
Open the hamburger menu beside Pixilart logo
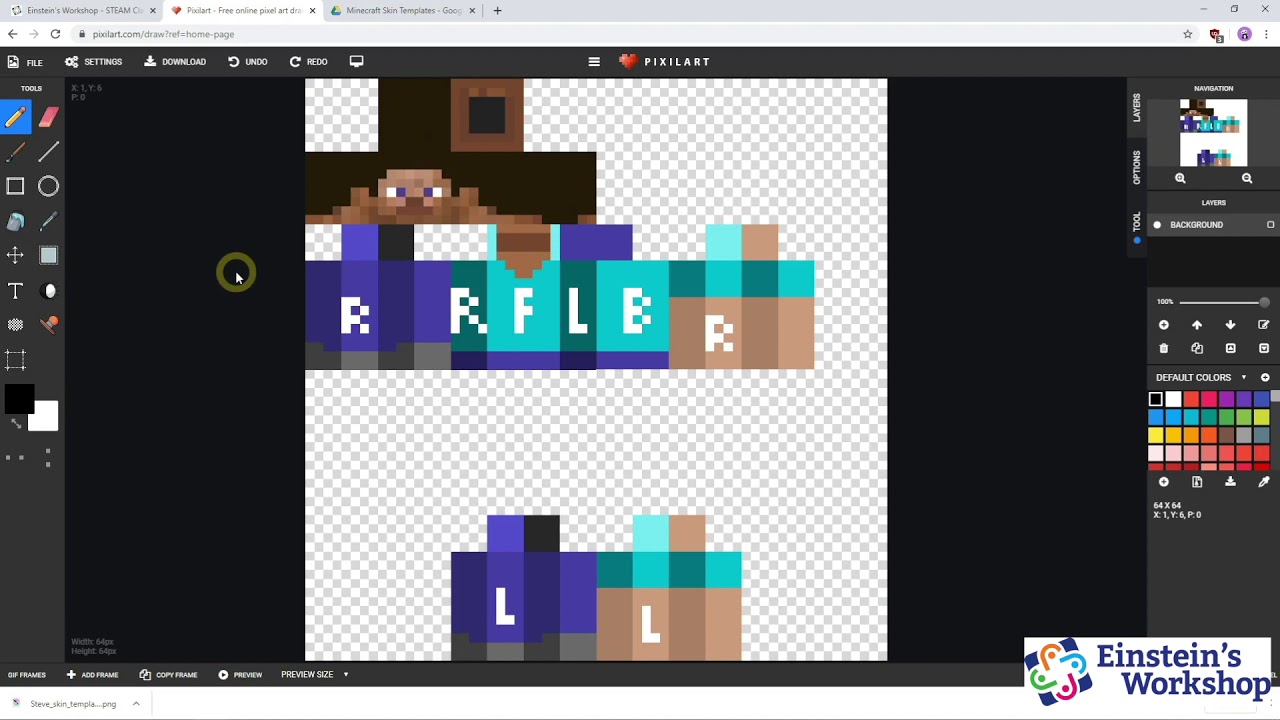pos(594,61)
